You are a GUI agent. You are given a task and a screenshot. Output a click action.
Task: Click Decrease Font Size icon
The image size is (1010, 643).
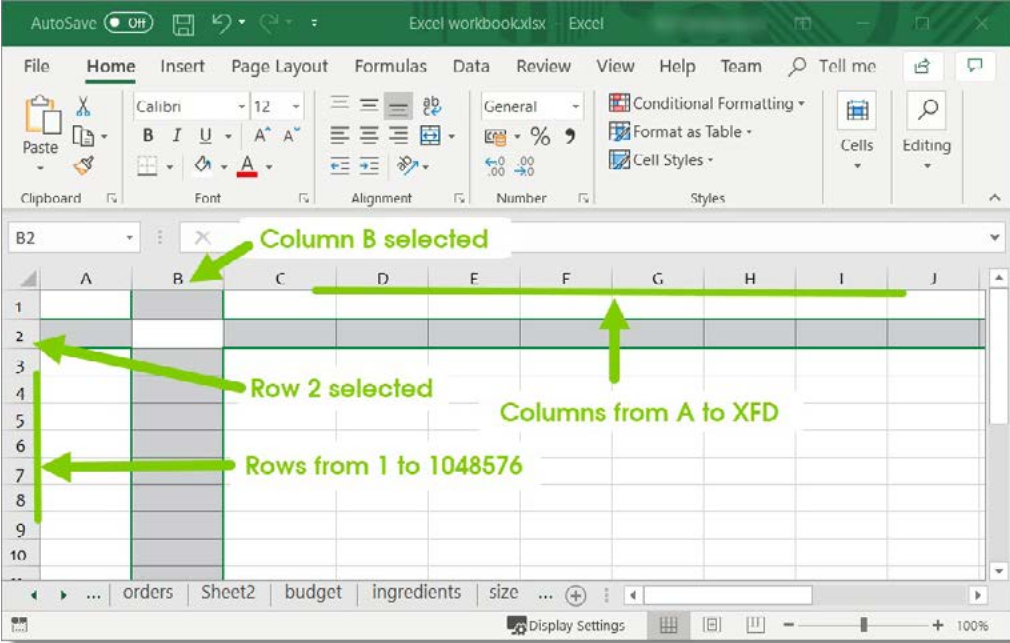click(x=291, y=135)
